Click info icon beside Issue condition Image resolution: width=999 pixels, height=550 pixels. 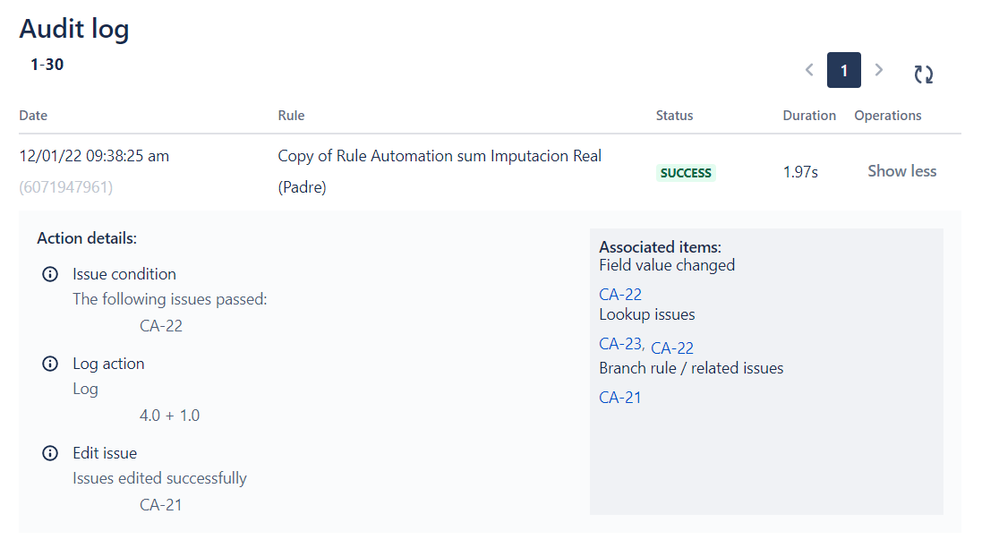(x=50, y=274)
